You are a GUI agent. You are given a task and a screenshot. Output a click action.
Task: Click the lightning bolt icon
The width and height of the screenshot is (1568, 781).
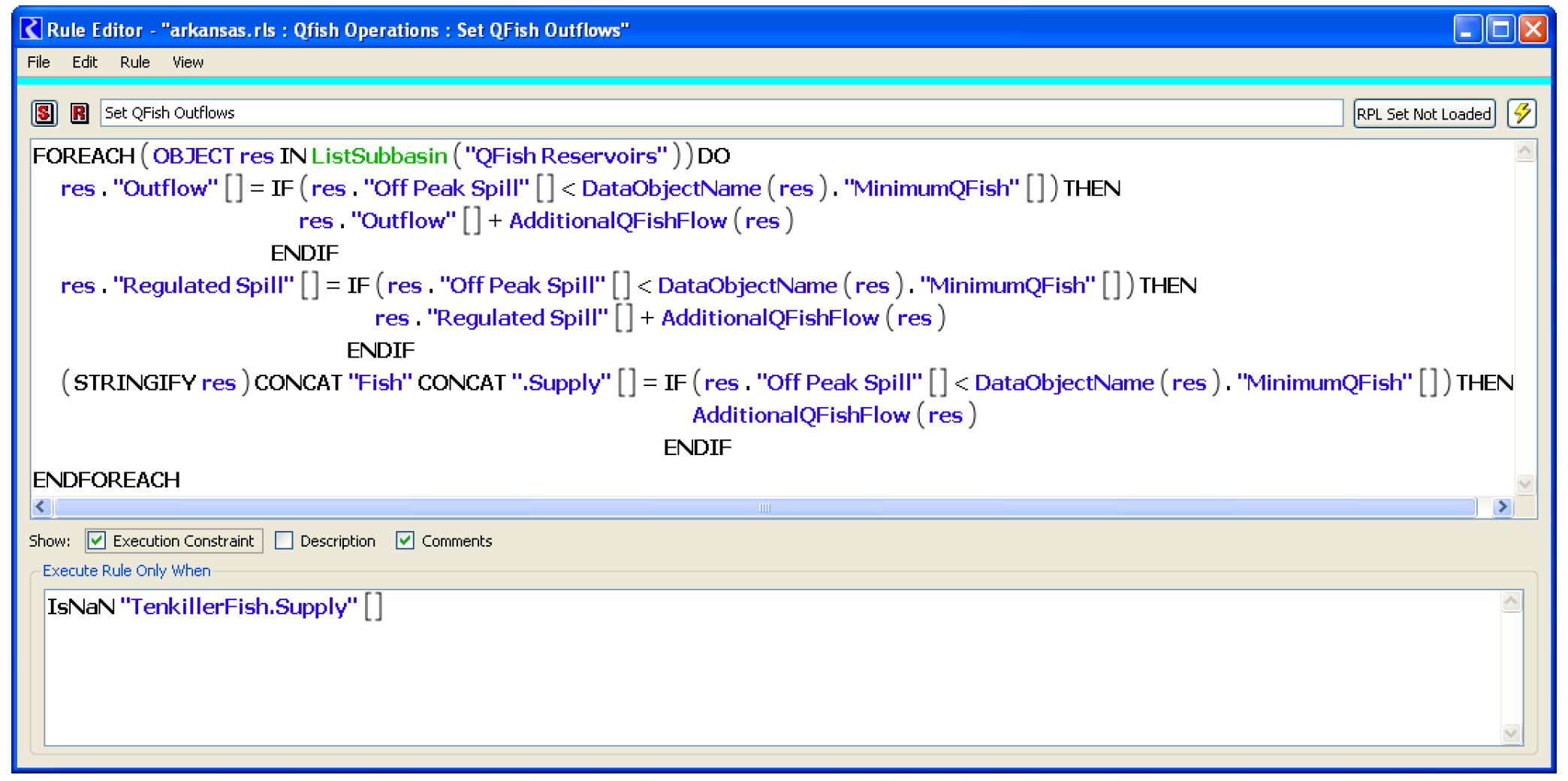1521,113
